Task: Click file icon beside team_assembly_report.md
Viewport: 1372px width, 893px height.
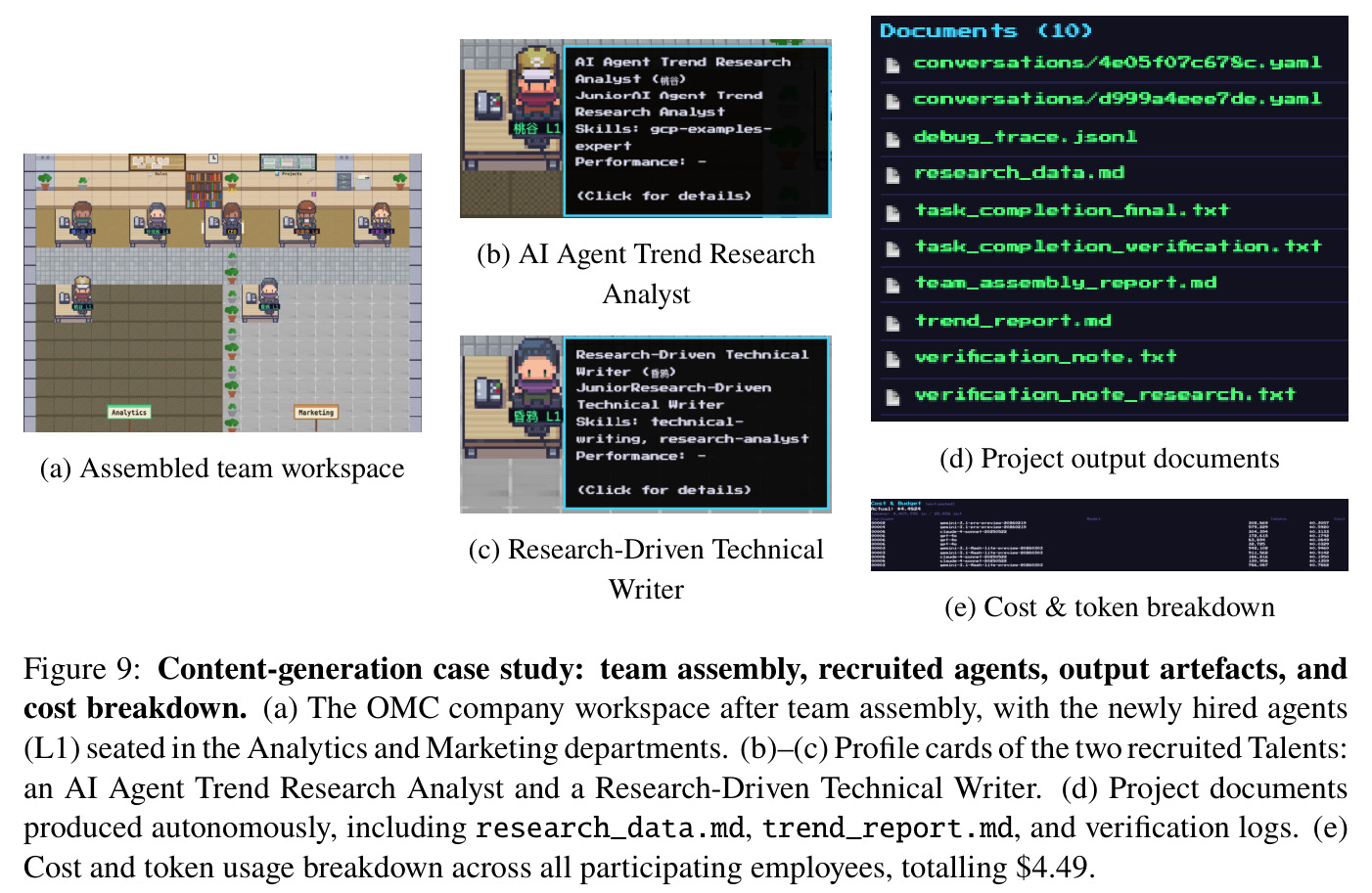Action: pos(892,286)
